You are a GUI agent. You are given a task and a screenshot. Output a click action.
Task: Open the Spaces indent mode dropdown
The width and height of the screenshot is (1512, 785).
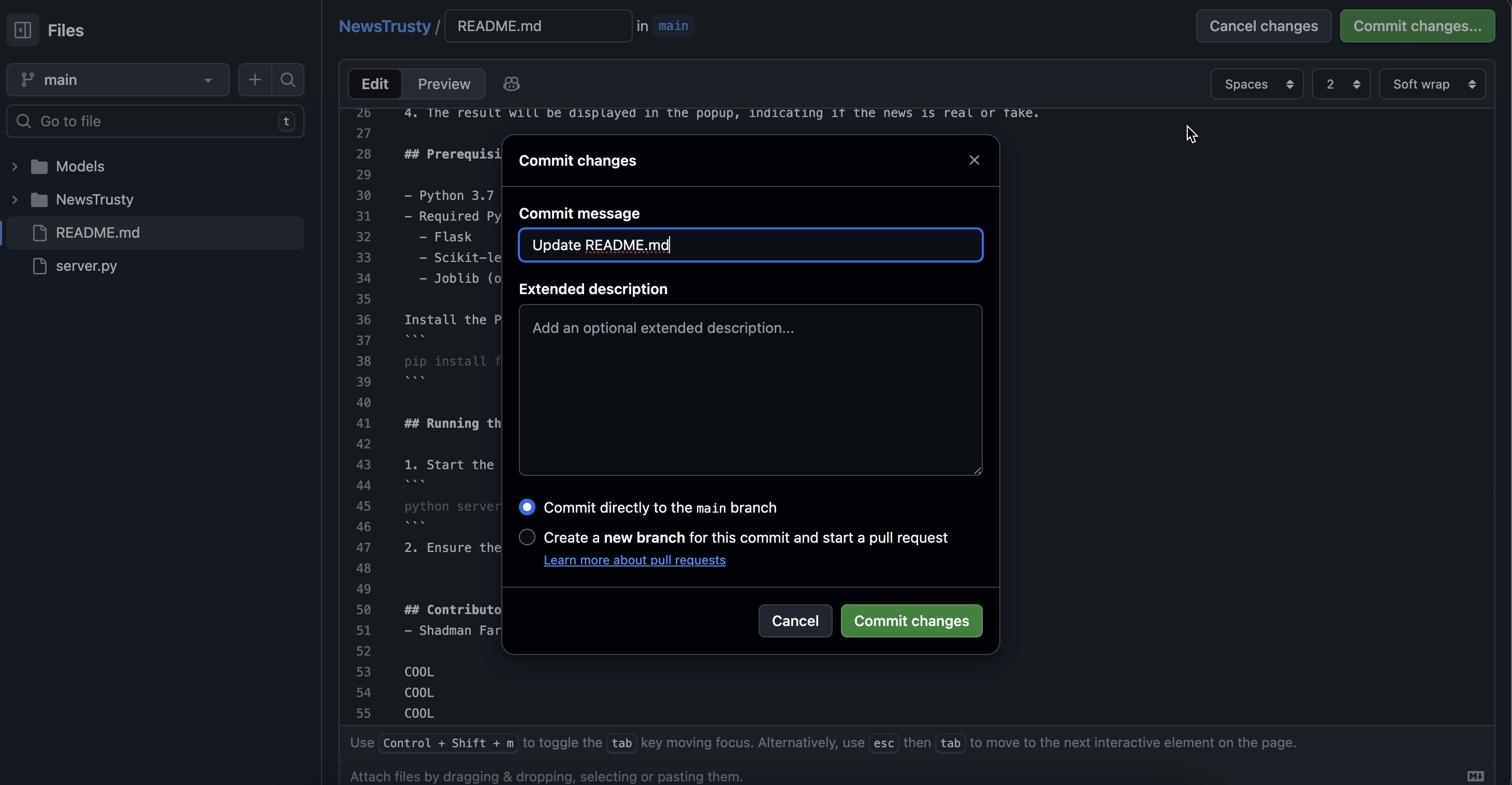click(x=1257, y=84)
